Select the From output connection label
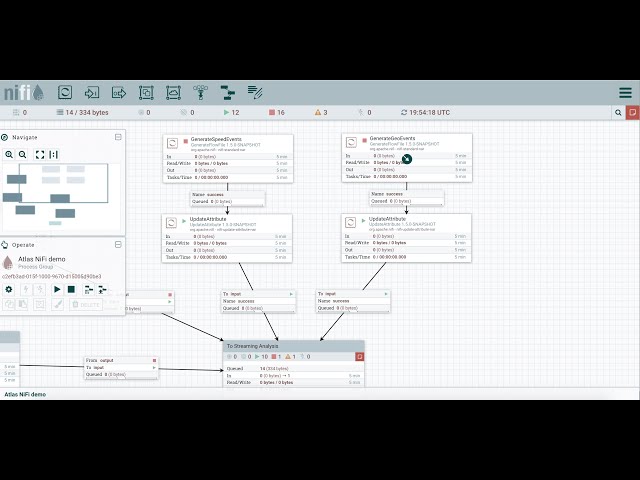Image resolution: width=640 pixels, height=480 pixels. (121, 367)
